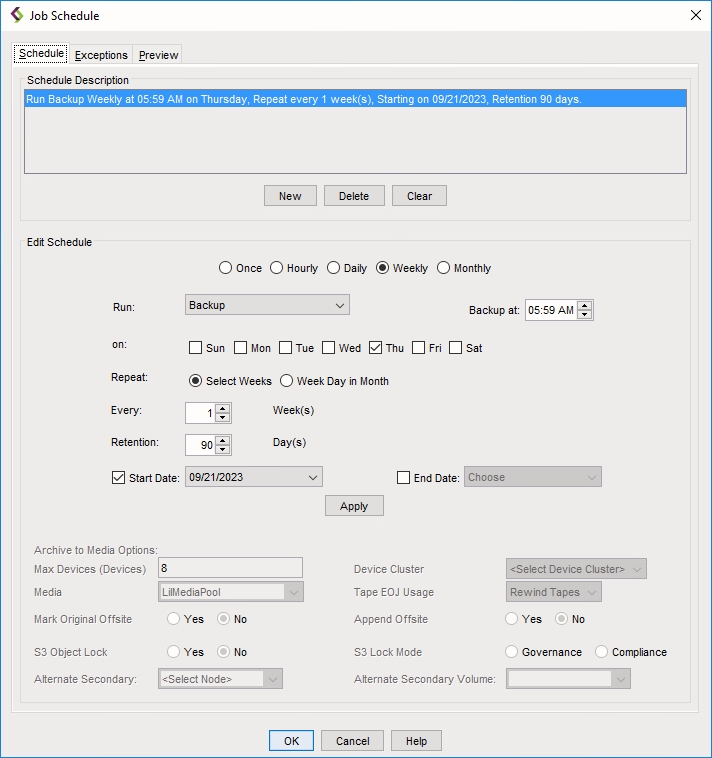Viewport: 712px width, 758px height.
Task: Click the Job Schedule app icon in title bar
Action: pos(16,15)
